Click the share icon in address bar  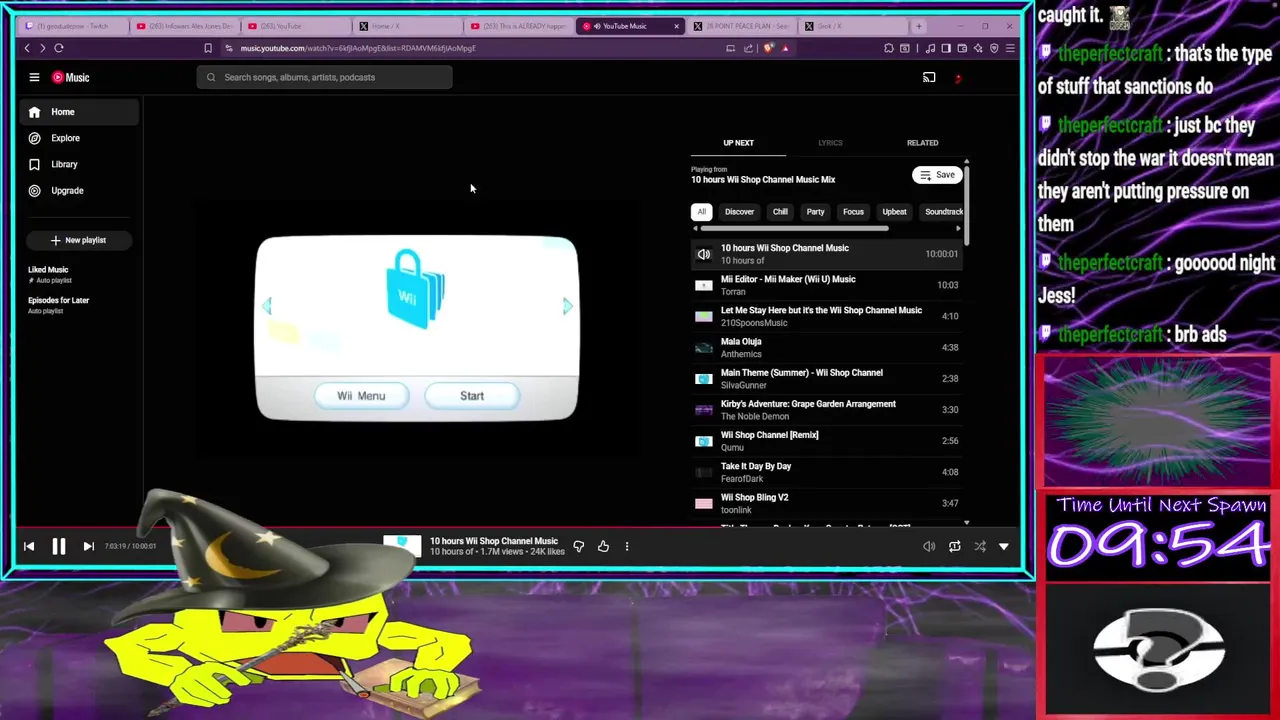pyautogui.click(x=748, y=48)
